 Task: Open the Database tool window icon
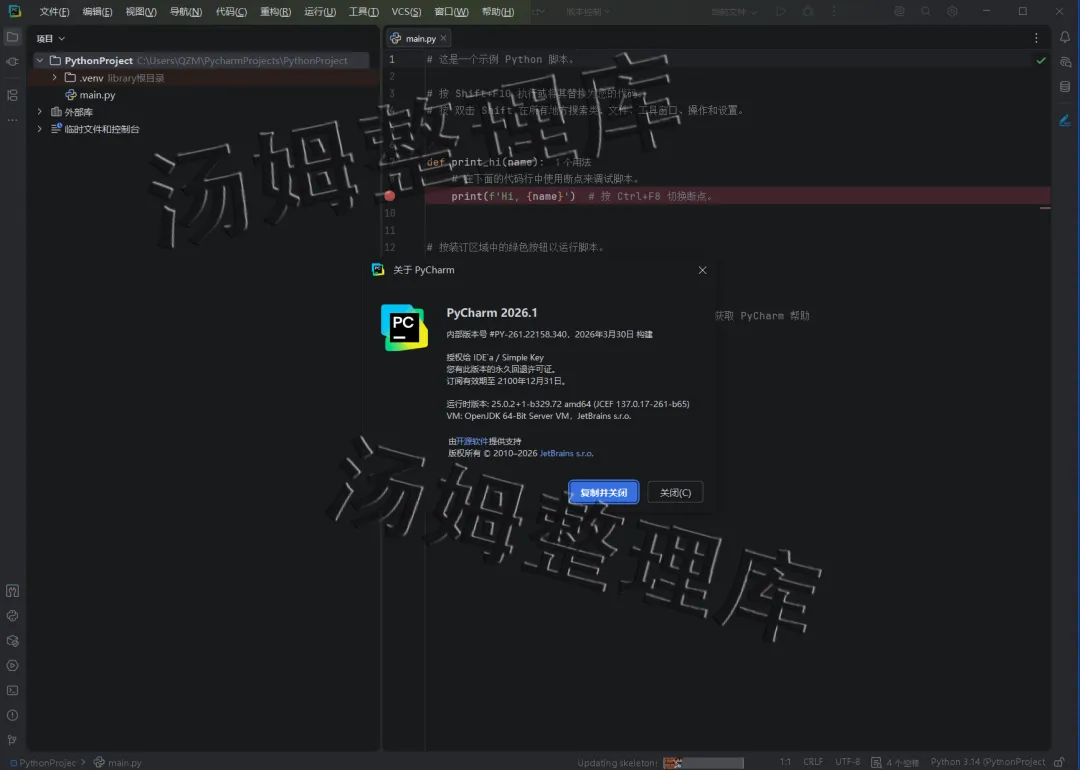[x=1065, y=87]
